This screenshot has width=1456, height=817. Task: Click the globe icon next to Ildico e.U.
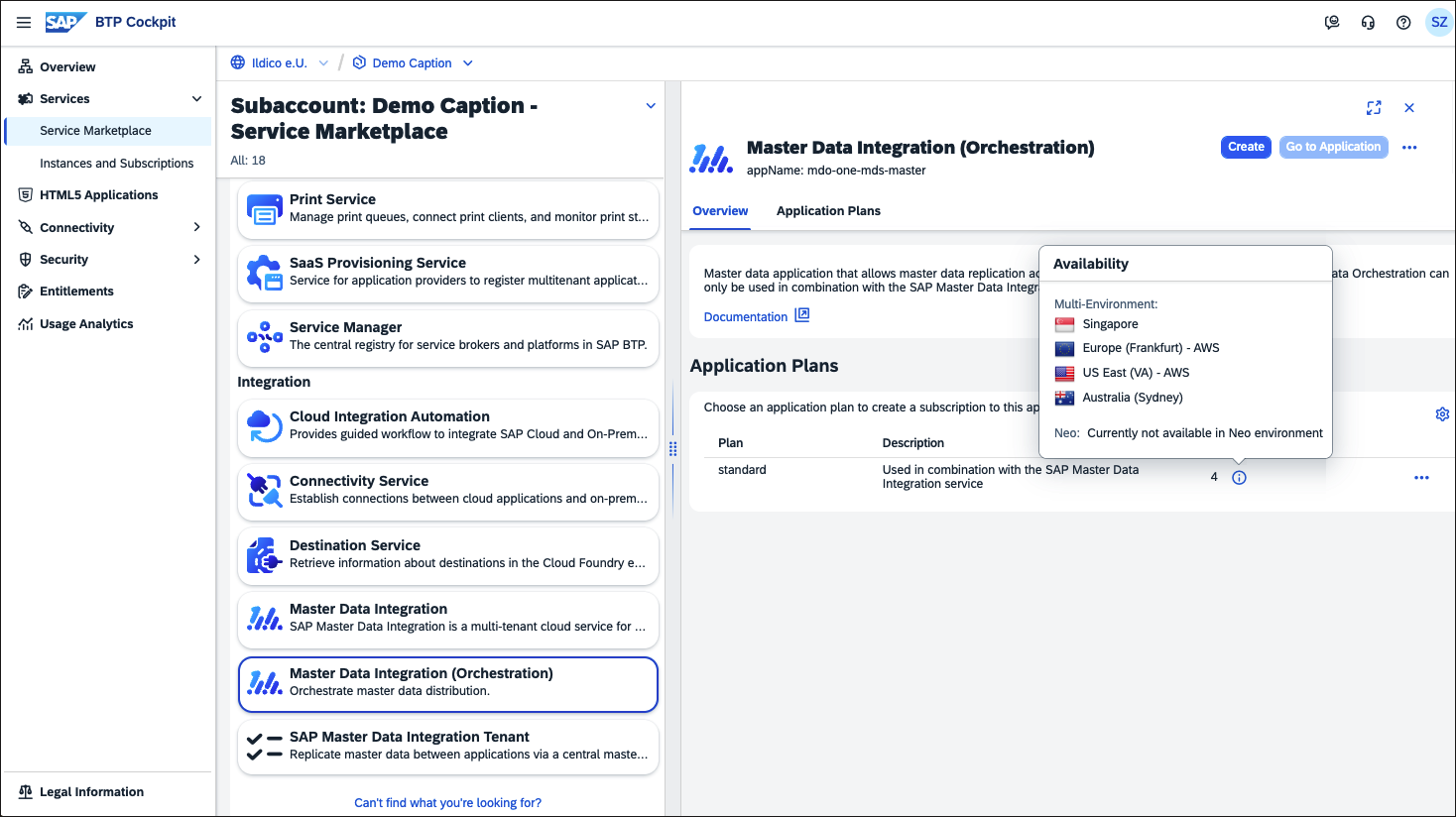coord(238,62)
